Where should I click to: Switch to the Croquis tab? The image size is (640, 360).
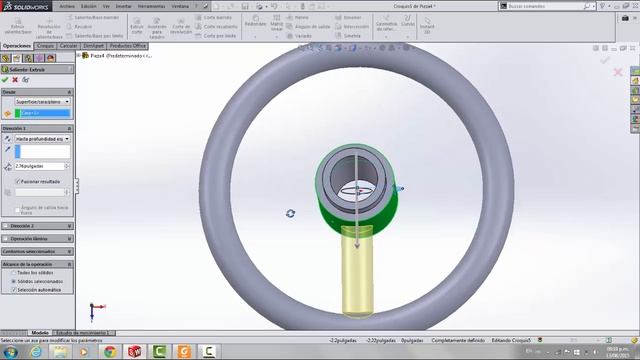(45, 46)
